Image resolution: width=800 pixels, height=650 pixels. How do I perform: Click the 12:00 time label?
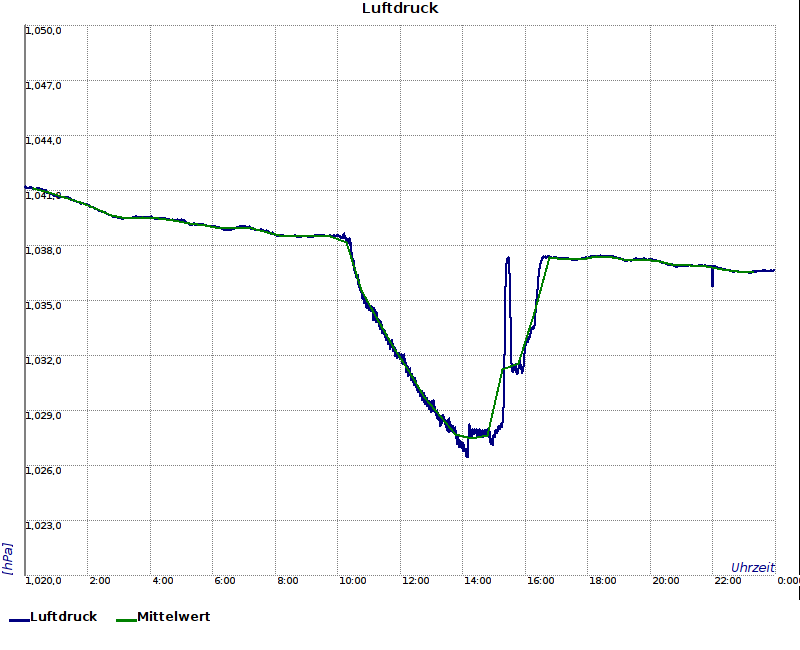(x=415, y=581)
